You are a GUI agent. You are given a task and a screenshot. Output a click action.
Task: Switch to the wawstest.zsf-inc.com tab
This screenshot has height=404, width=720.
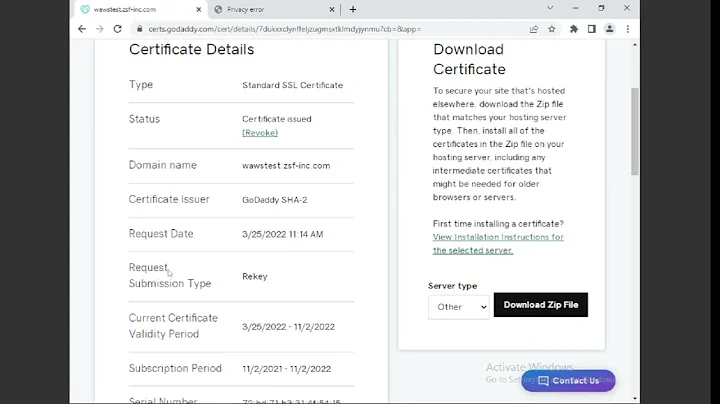(x=141, y=9)
